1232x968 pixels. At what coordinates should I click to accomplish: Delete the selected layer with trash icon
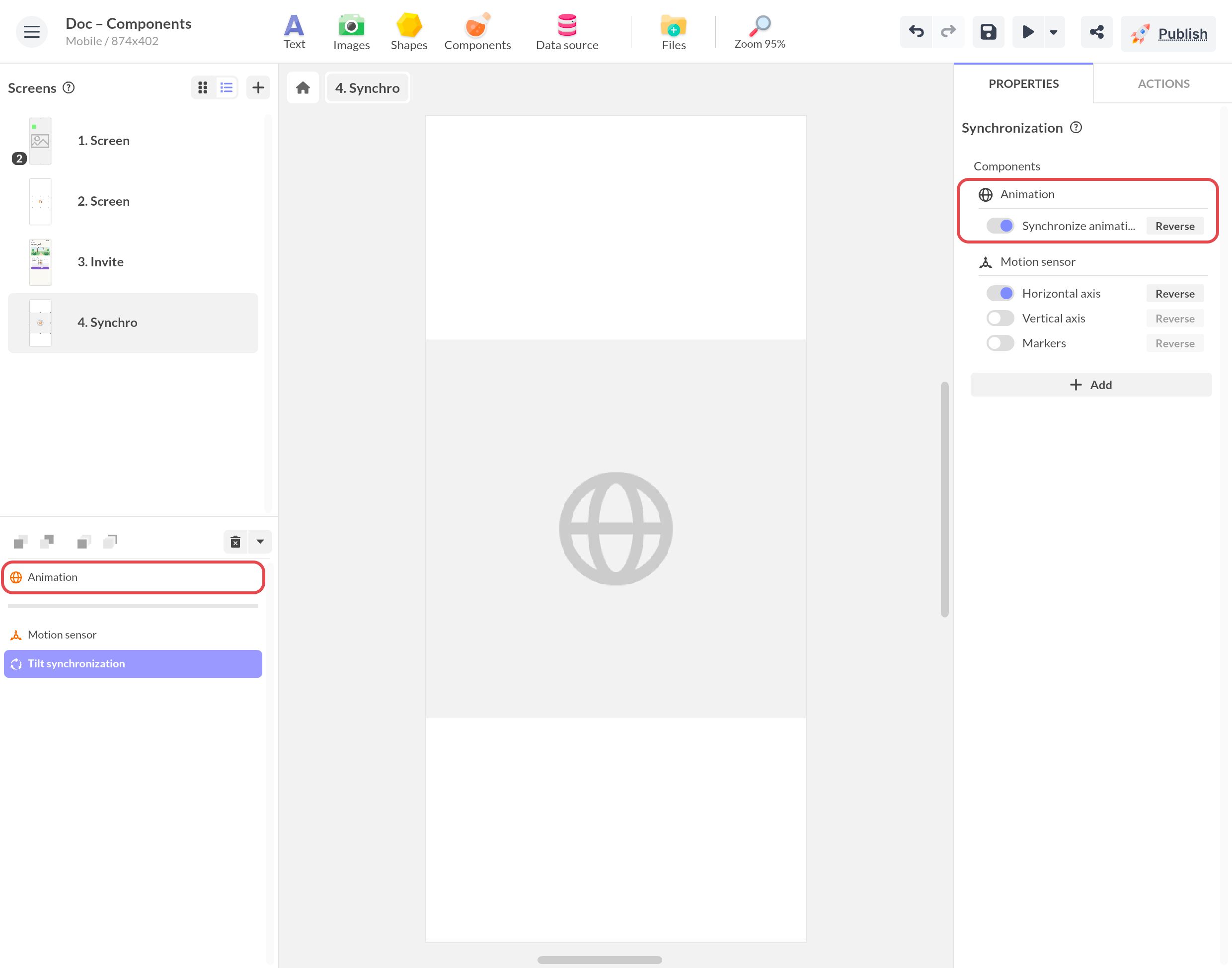(x=235, y=542)
